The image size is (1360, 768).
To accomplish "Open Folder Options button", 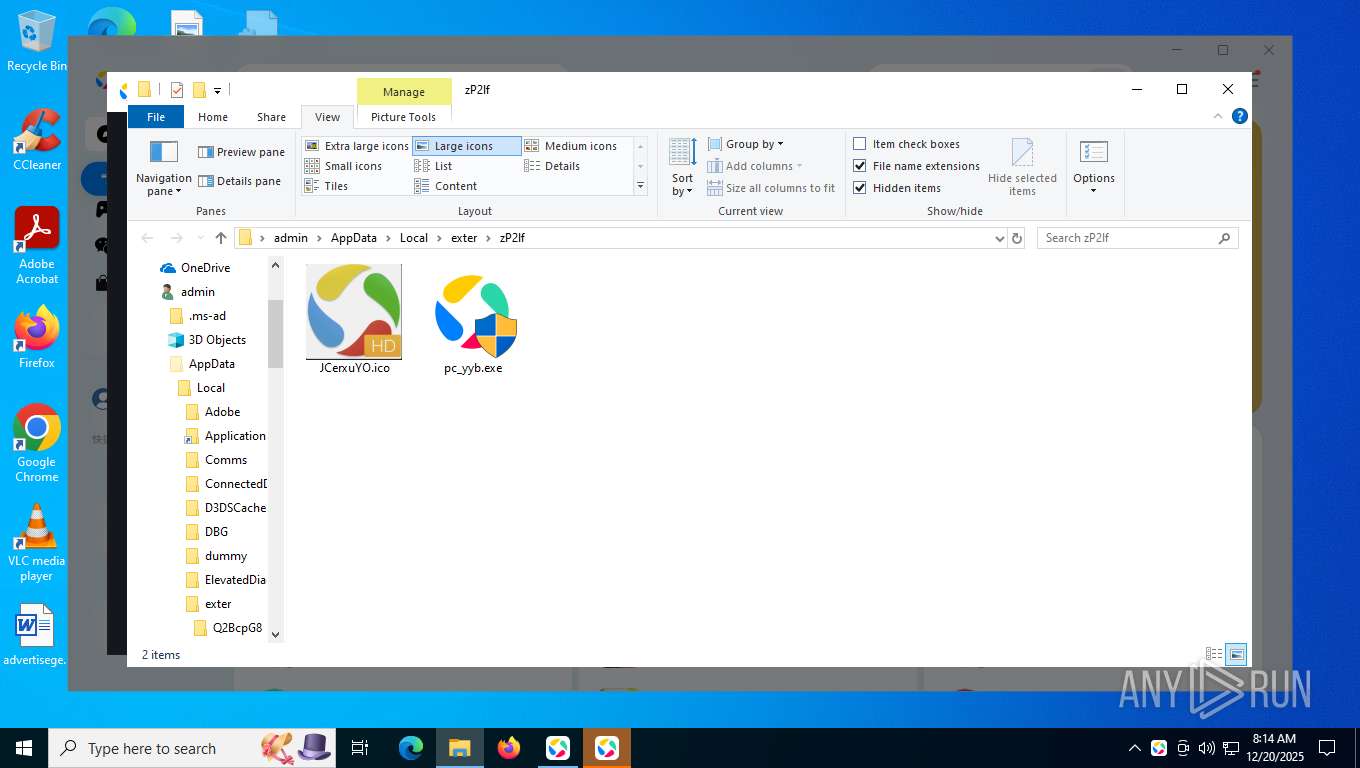I will (1094, 168).
